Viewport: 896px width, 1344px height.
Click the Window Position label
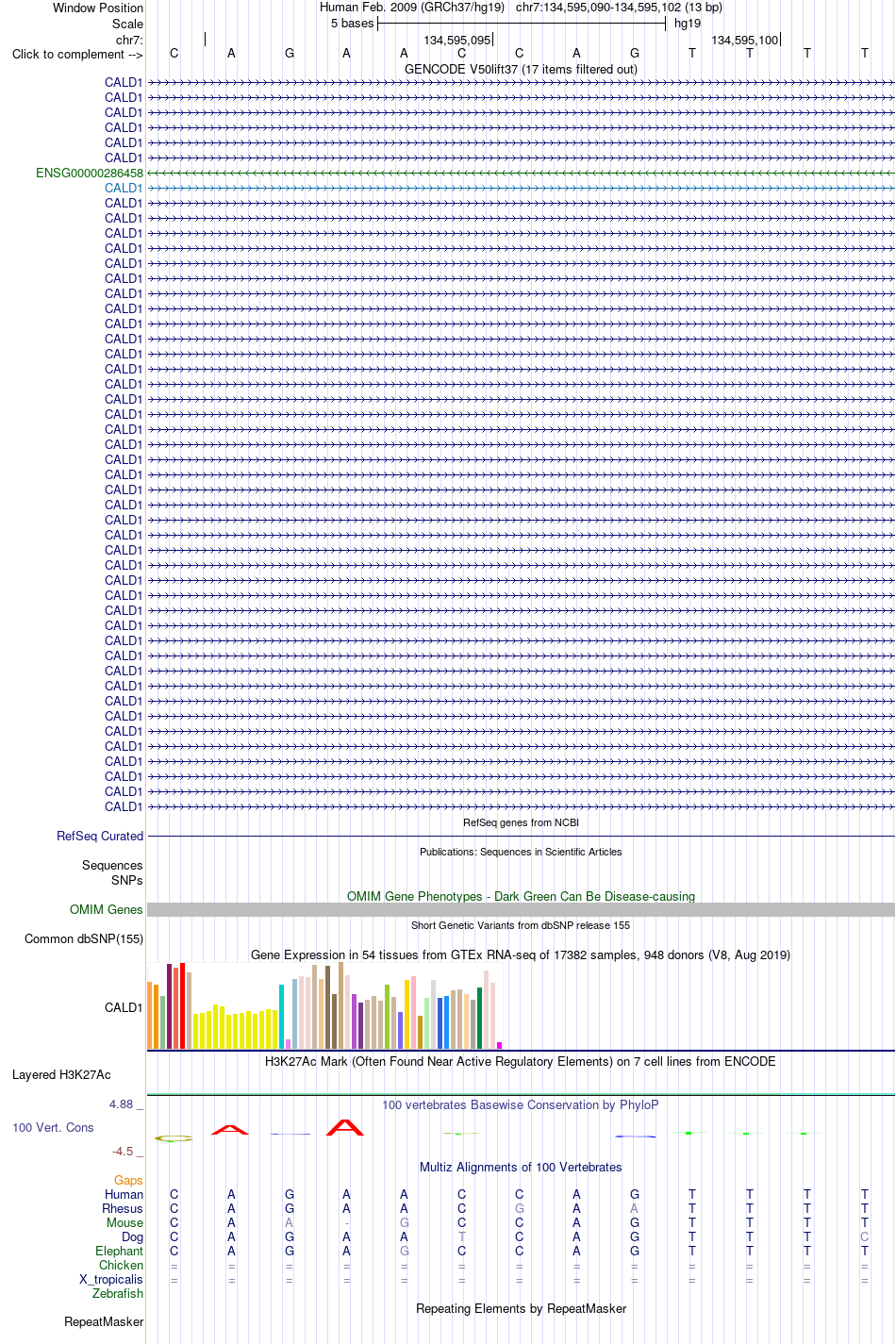pyautogui.click(x=98, y=8)
